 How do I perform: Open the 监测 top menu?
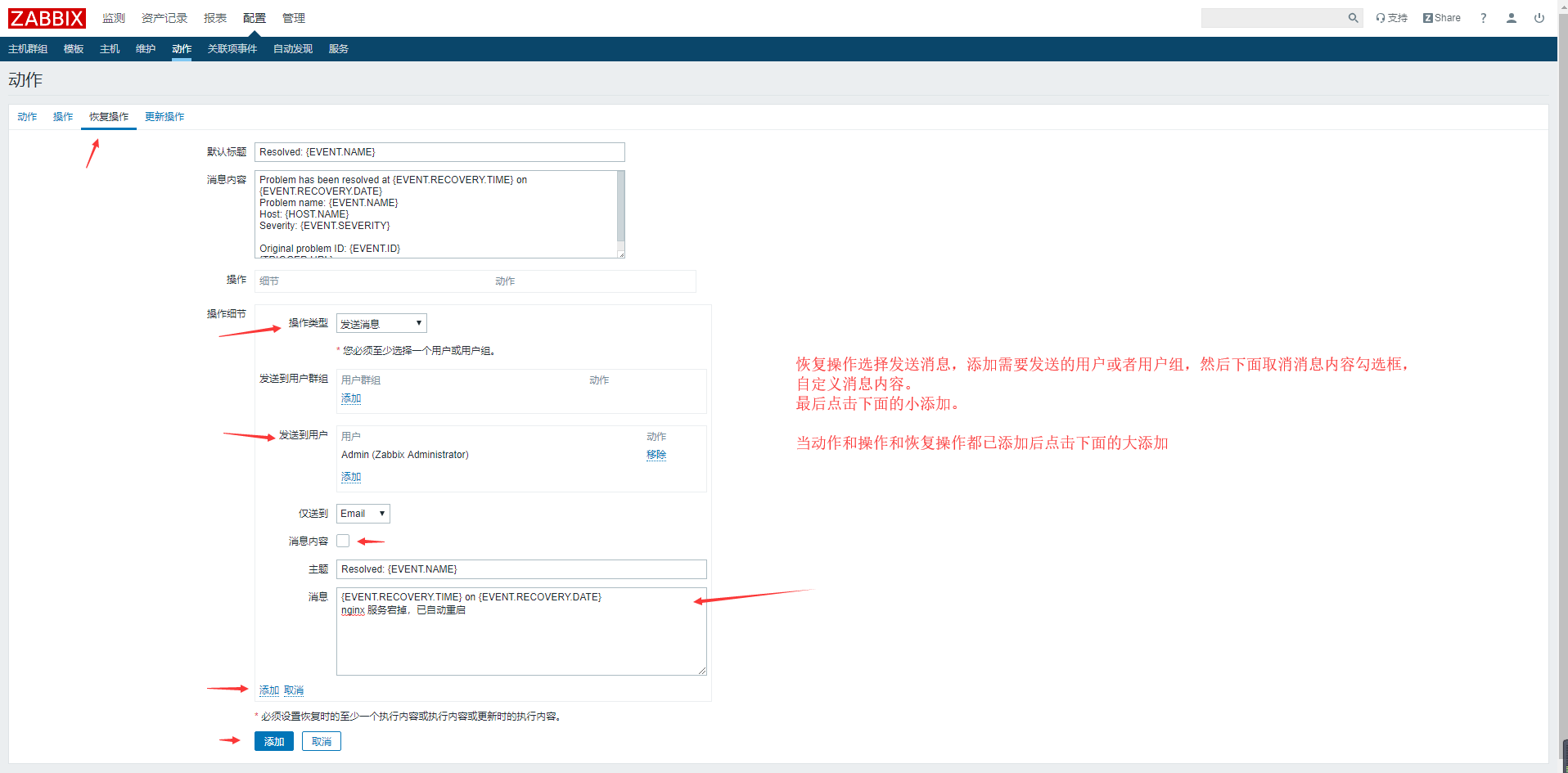click(x=114, y=18)
